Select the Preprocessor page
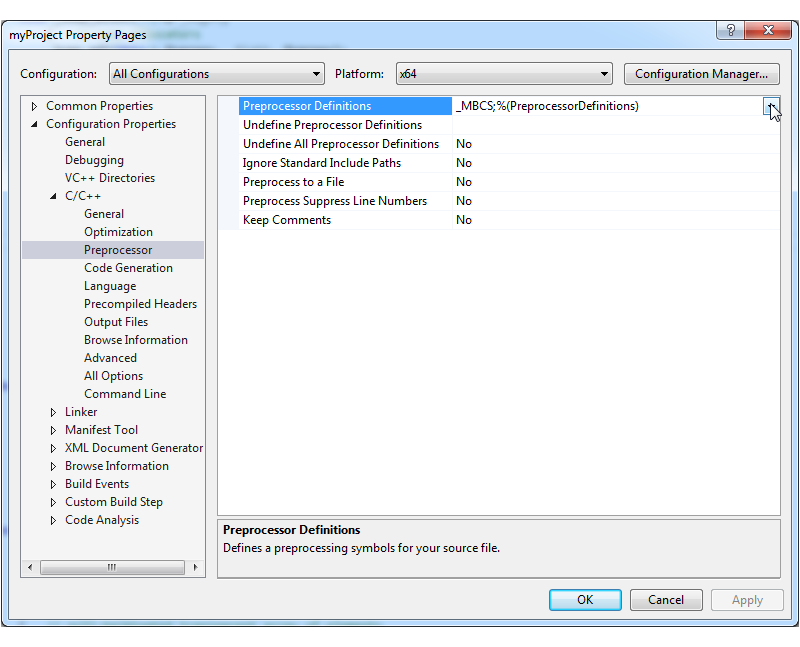The height and width of the screenshot is (647, 800). 118,250
